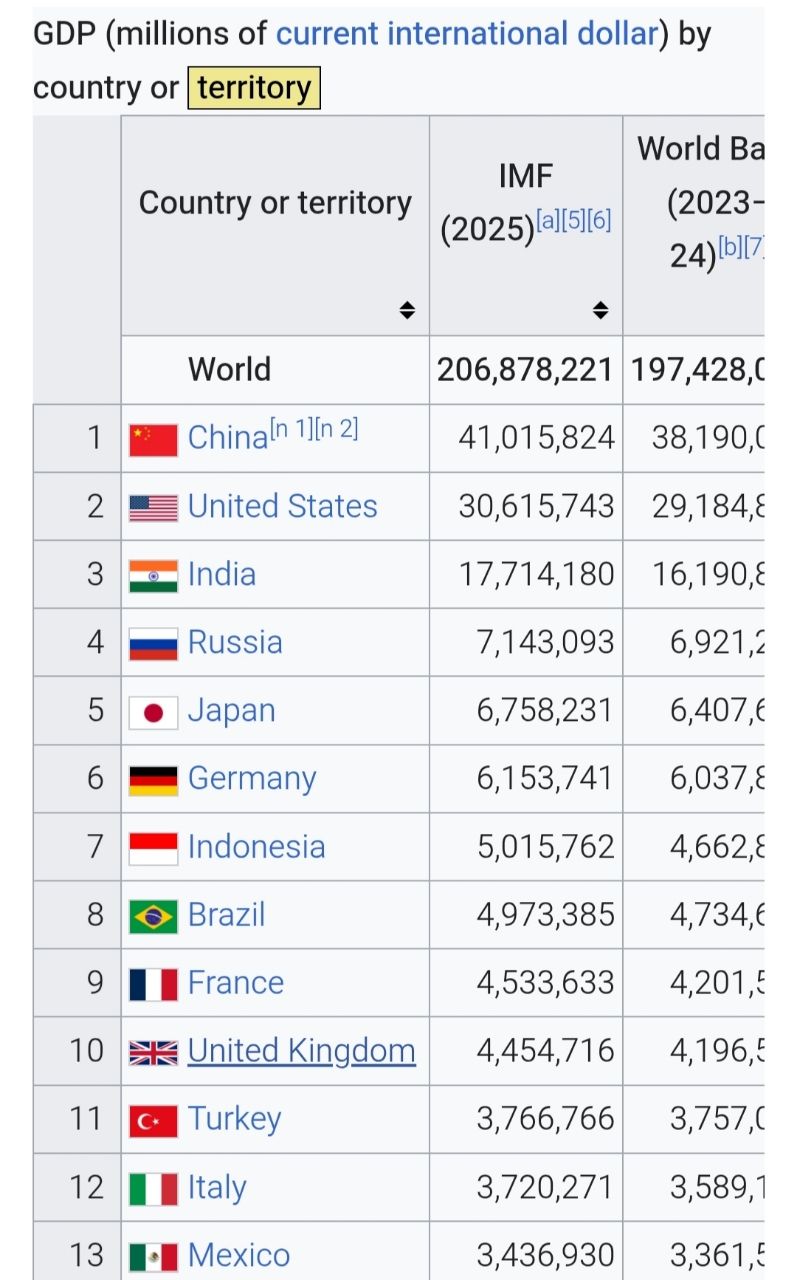
Task: Click the United States flag icon
Action: pos(153,507)
